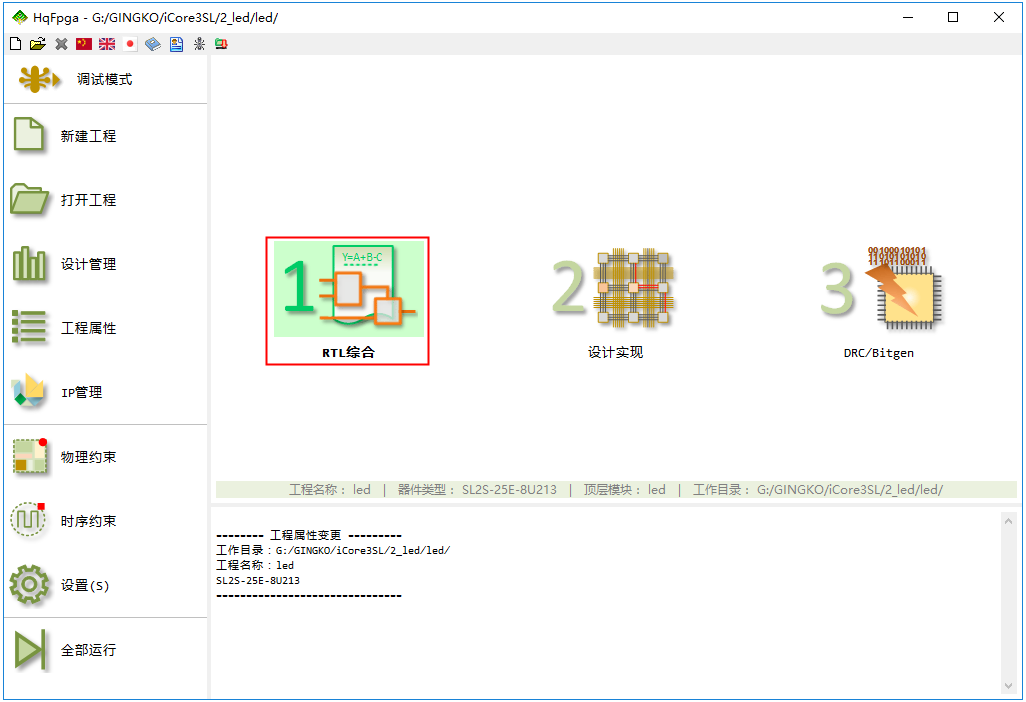Switch language with the UK flag icon
This screenshot has width=1026, height=702.
point(107,44)
